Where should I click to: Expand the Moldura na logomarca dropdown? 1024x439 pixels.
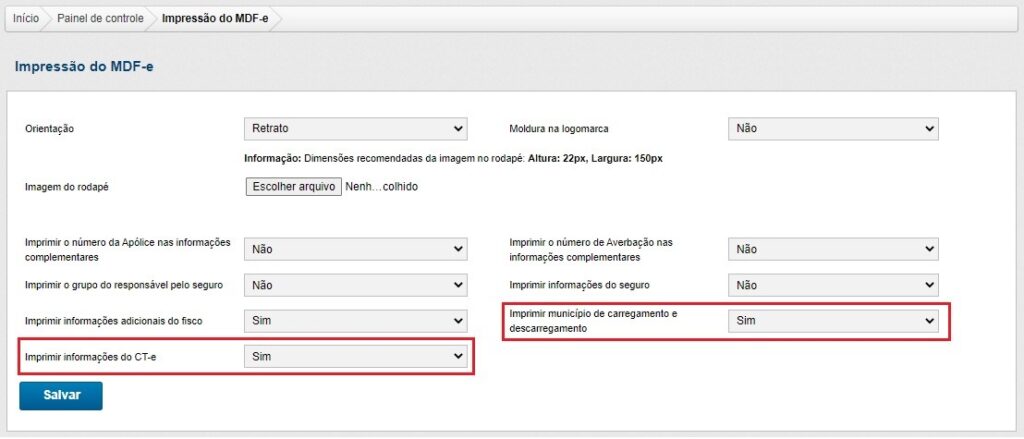coord(832,129)
